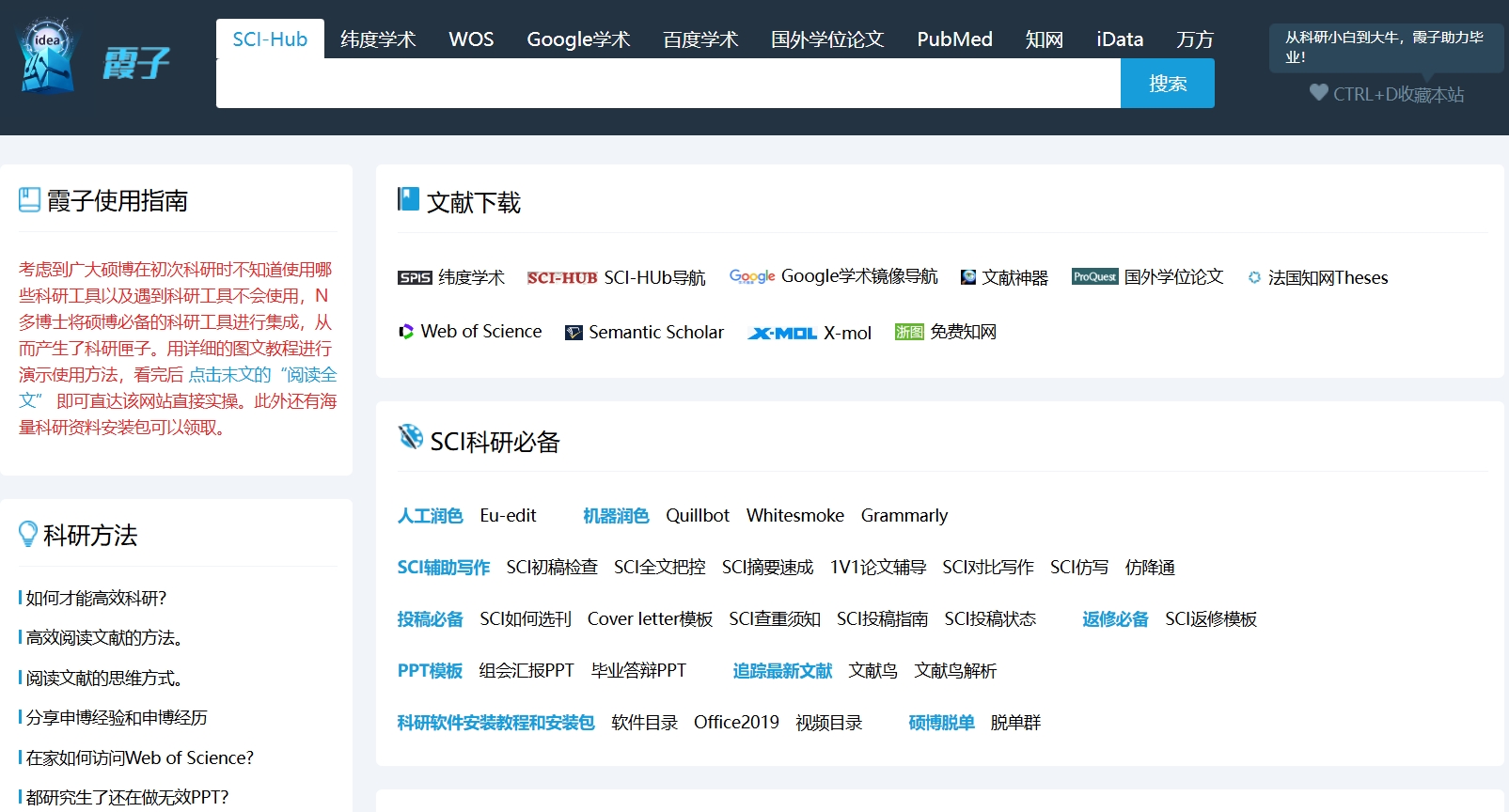Viewport: 1509px width, 812px height.
Task: Open the Eu-edit link
Action: click(x=508, y=515)
